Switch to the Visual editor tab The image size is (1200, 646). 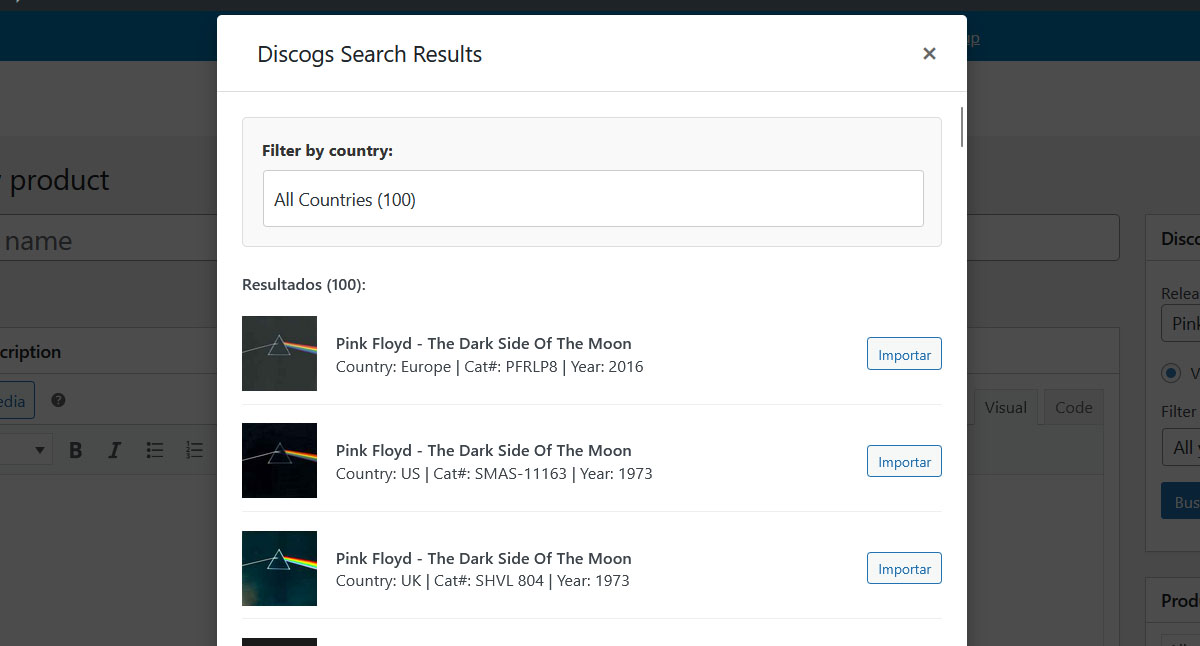(1005, 407)
